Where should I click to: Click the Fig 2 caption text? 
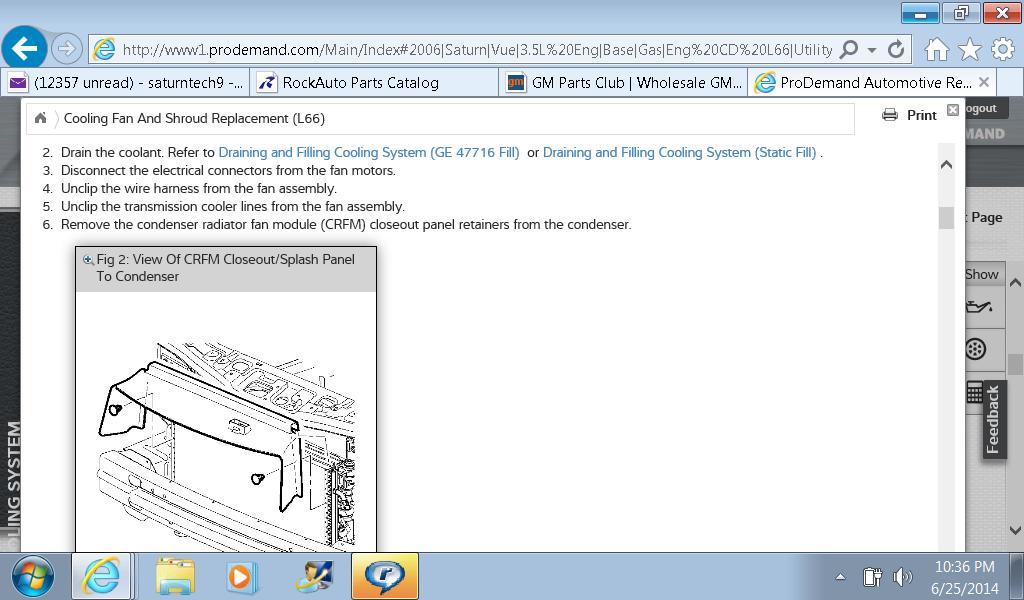coord(225,268)
